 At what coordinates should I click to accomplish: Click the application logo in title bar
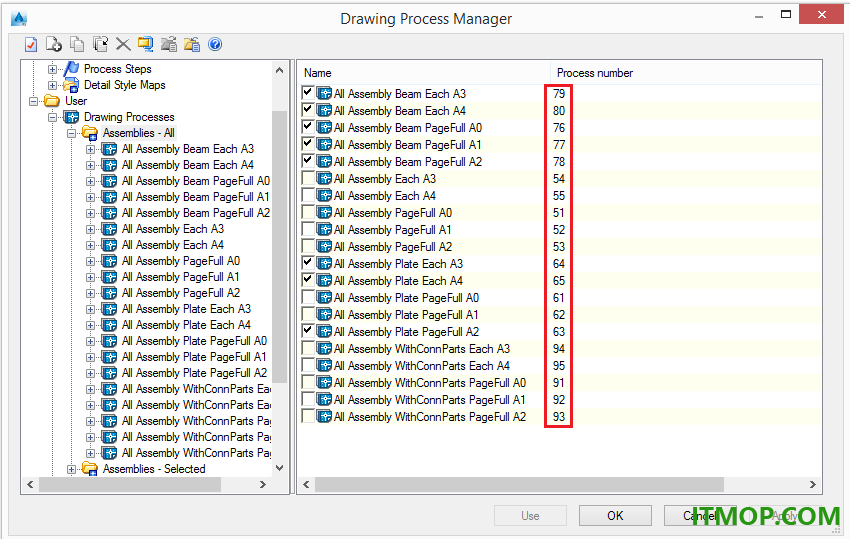coord(19,18)
